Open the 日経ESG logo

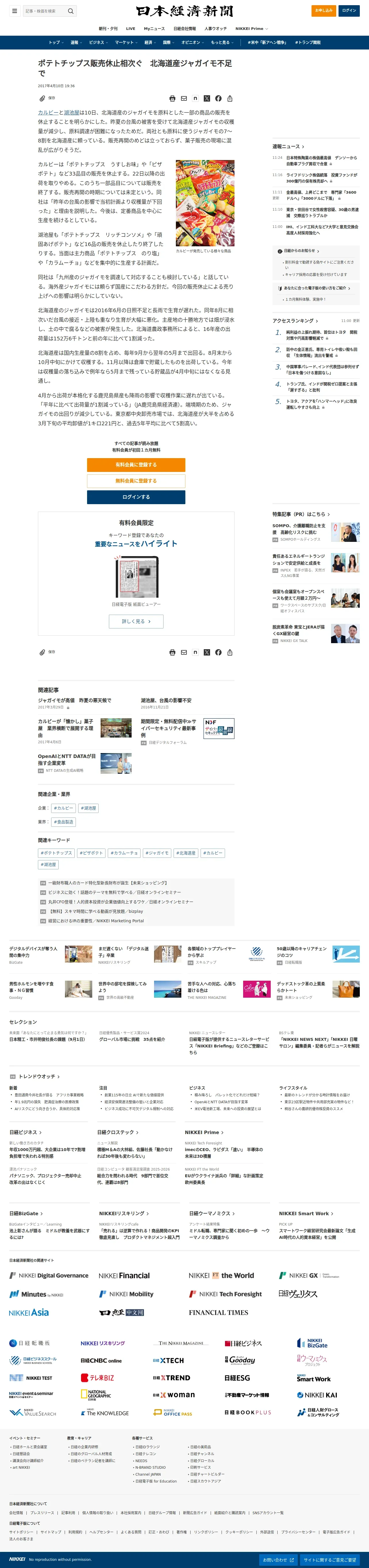tap(237, 1378)
